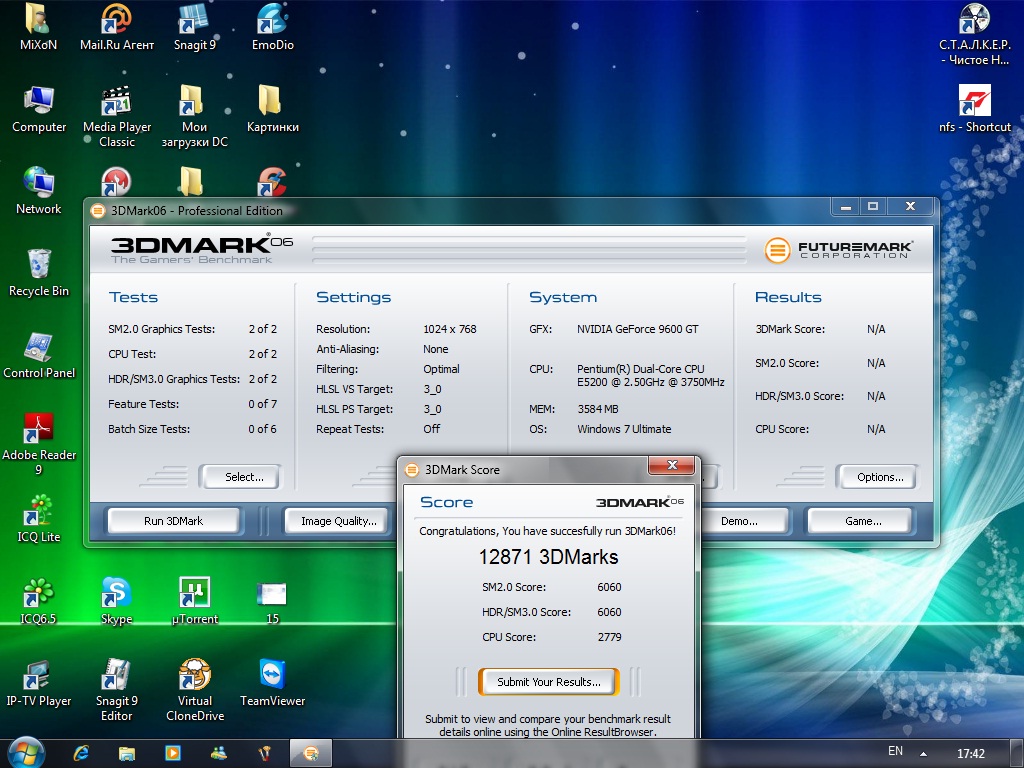This screenshot has width=1024, height=768.
Task: Click the NVIDIA GeForce 9600 GT text
Action: point(637,329)
